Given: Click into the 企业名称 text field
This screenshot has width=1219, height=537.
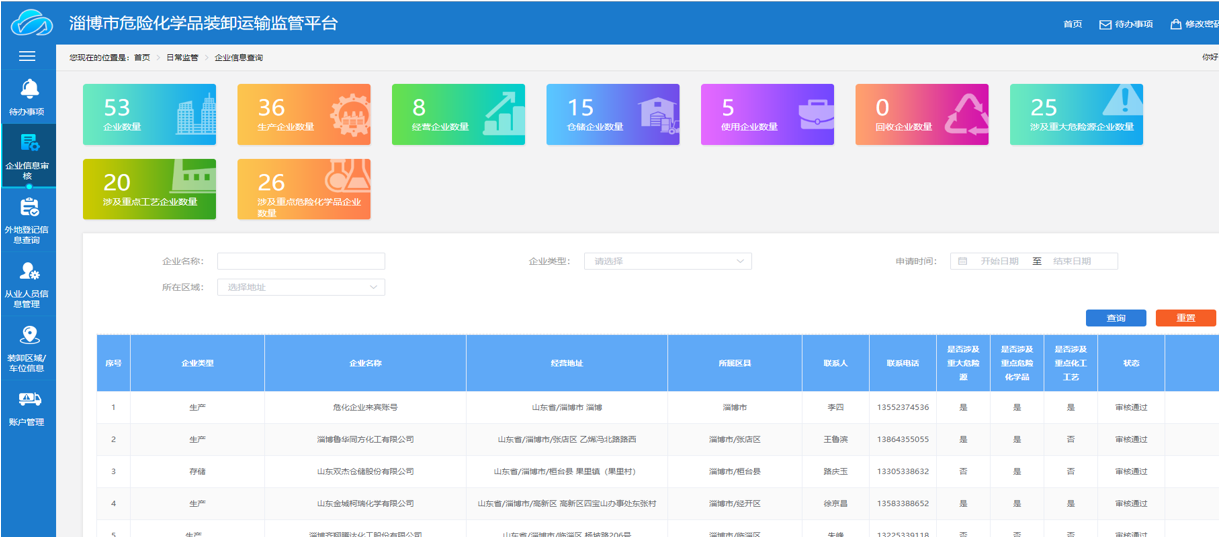Looking at the screenshot, I should pyautogui.click(x=300, y=261).
